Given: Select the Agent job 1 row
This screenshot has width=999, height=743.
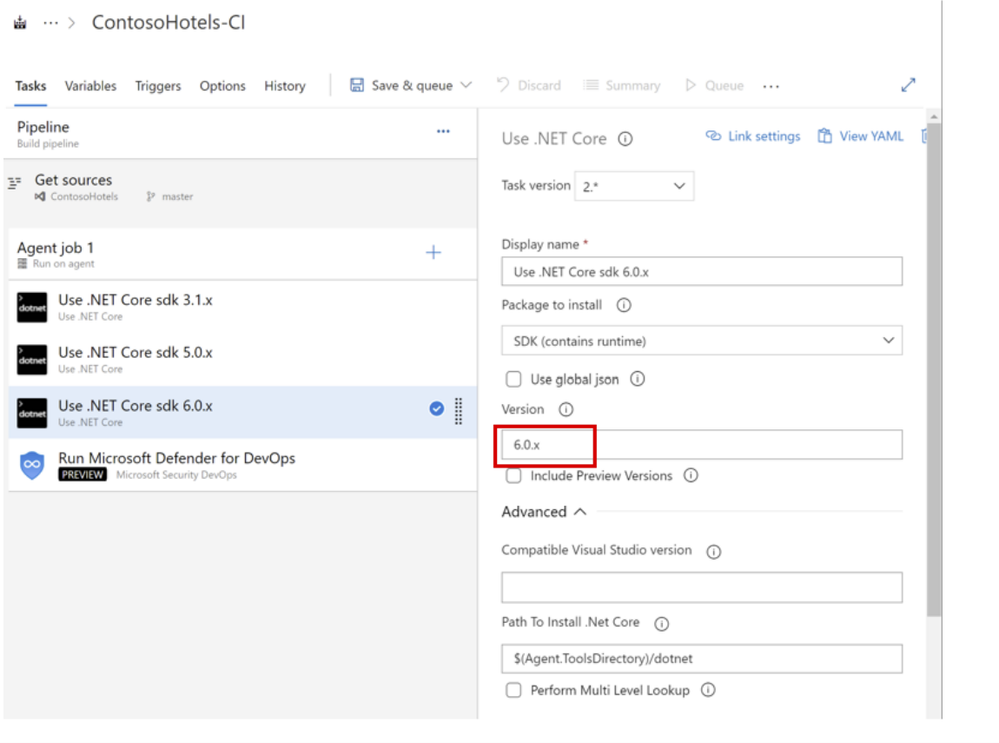Looking at the screenshot, I should pyautogui.click(x=243, y=254).
